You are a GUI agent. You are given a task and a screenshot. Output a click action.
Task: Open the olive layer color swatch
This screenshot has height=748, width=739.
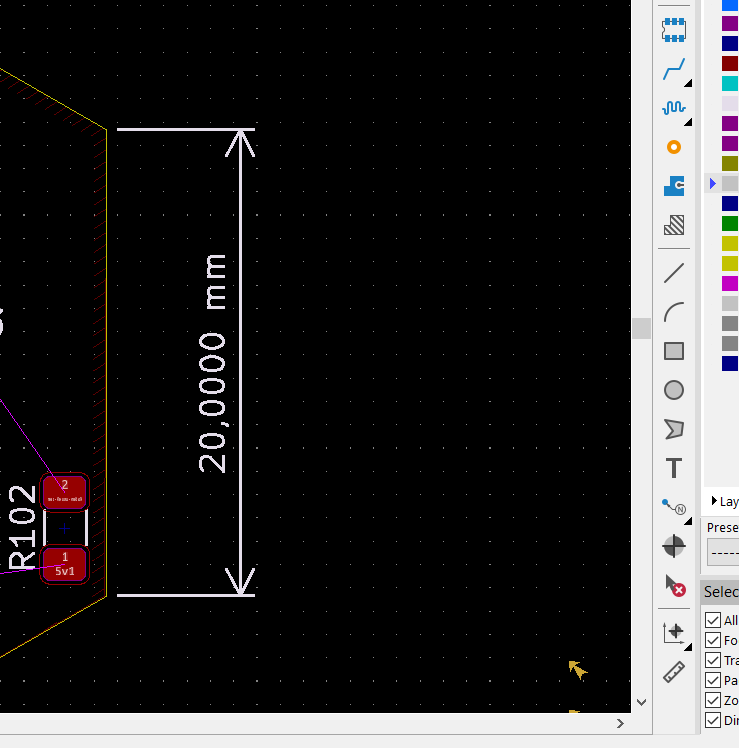(x=730, y=163)
